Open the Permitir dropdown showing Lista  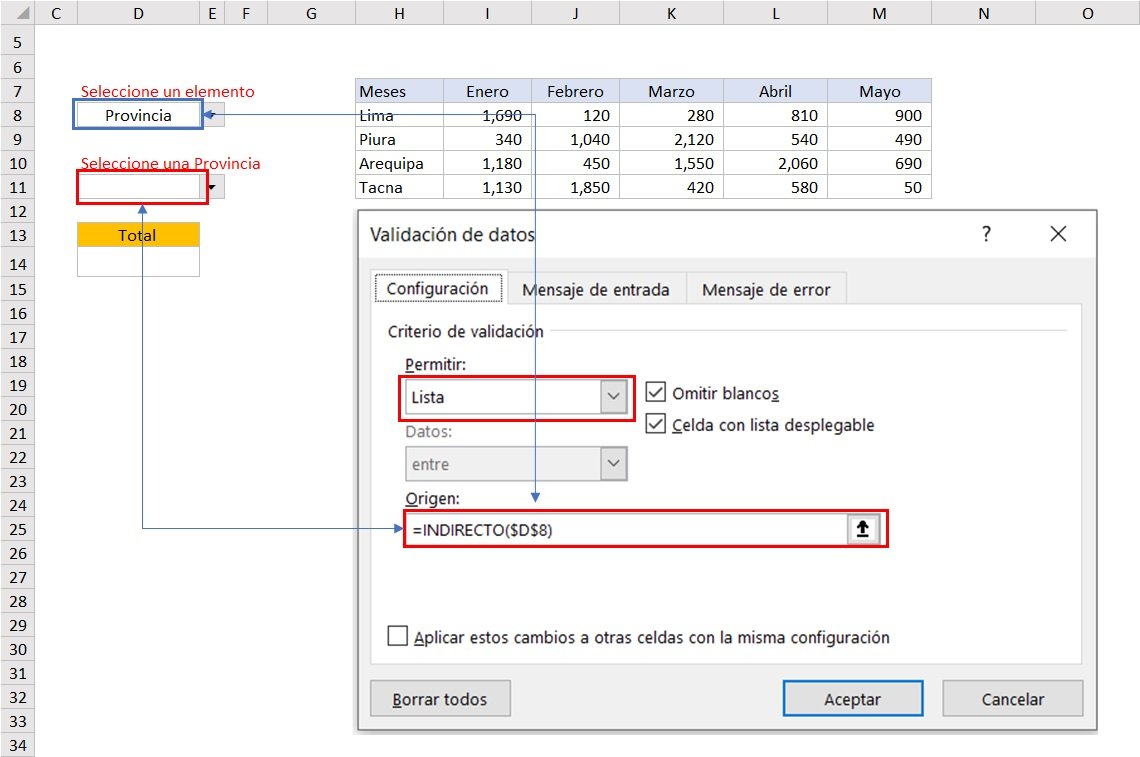click(x=614, y=396)
